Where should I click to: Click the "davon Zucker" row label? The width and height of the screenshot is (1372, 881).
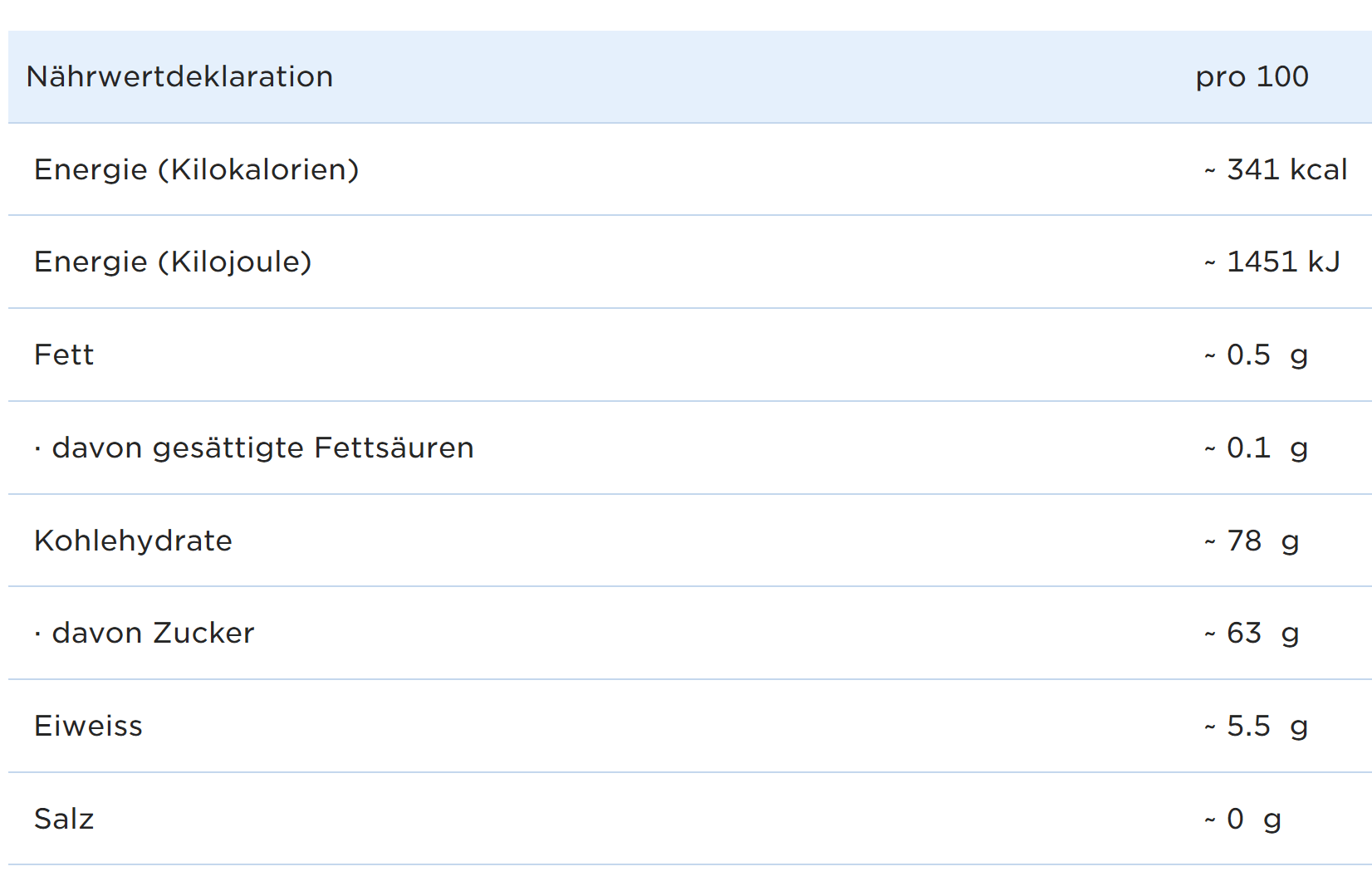[153, 633]
